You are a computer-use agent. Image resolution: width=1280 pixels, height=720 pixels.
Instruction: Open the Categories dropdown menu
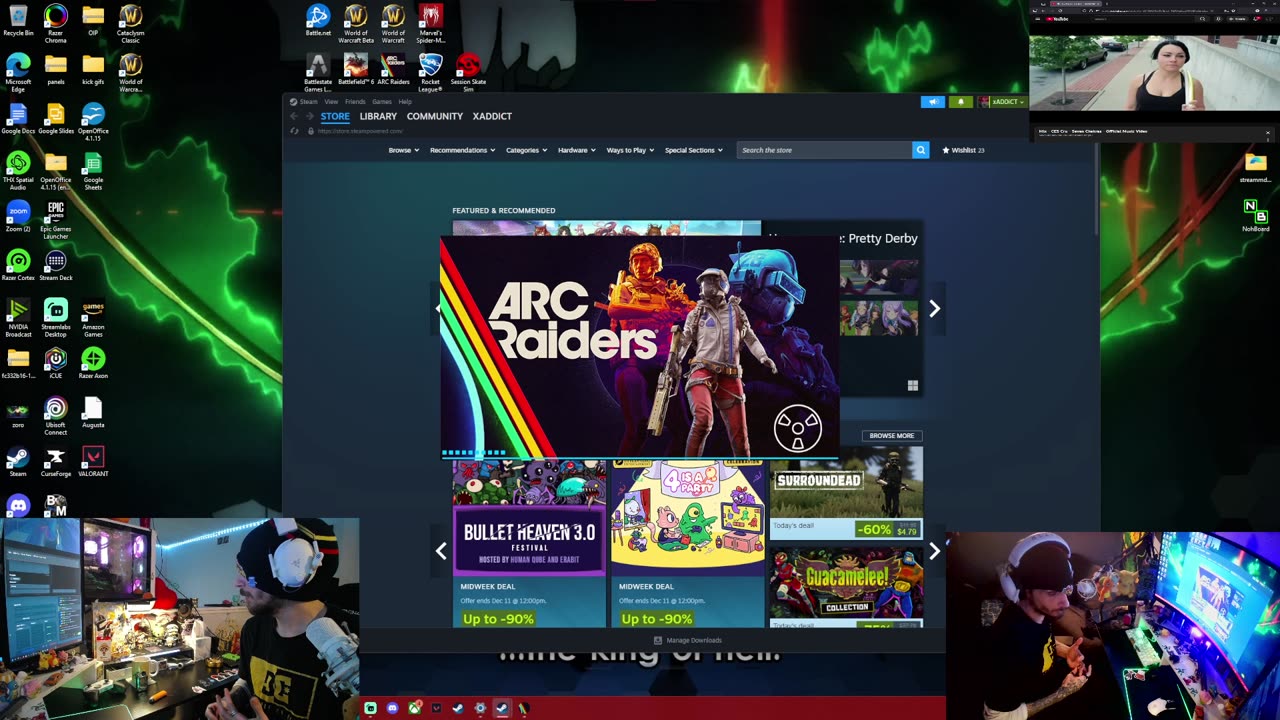(526, 150)
